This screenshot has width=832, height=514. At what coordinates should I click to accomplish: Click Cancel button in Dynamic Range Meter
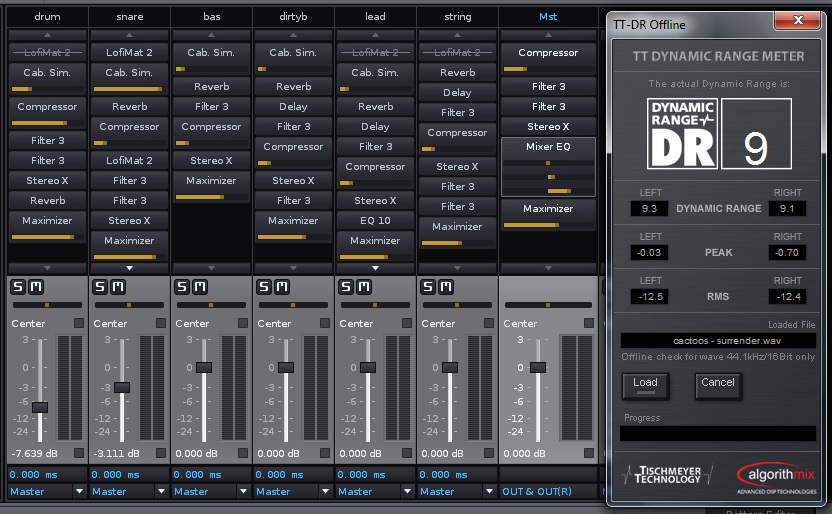718,385
